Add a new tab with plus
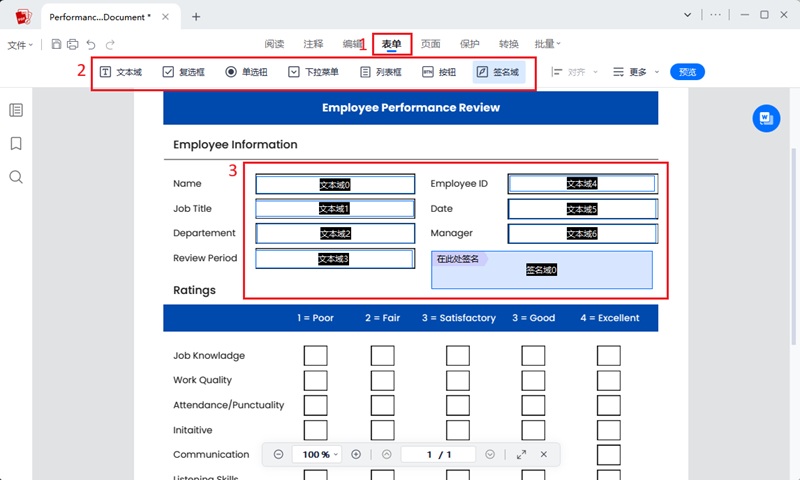 [196, 17]
